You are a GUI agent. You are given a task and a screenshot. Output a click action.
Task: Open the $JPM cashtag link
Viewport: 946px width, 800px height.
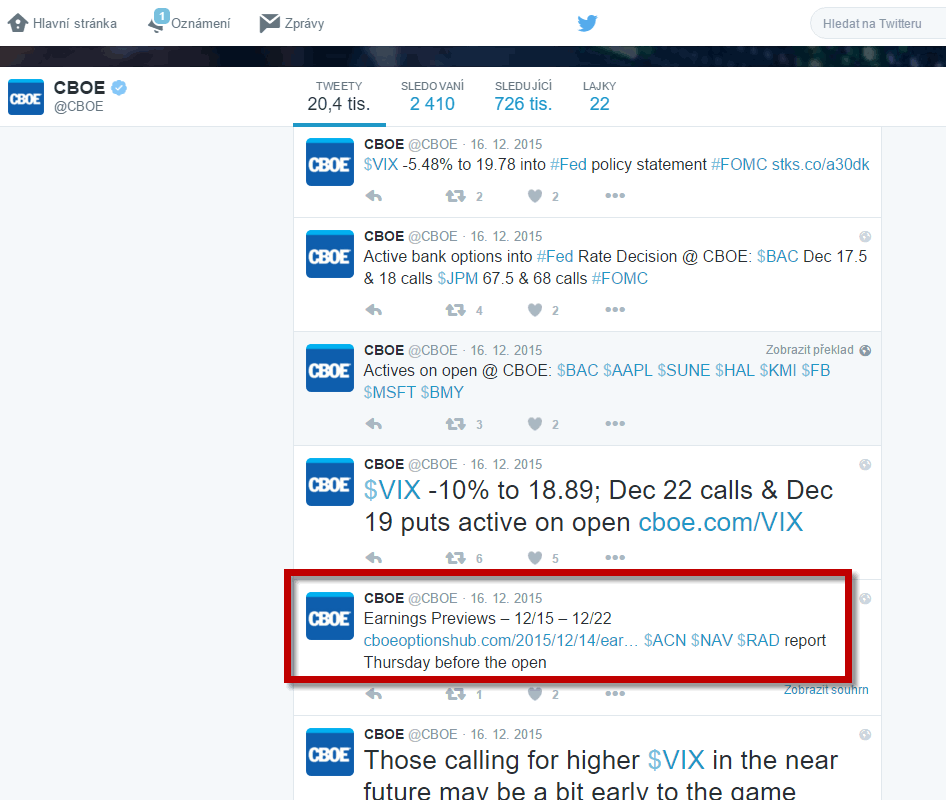pyautogui.click(x=457, y=279)
